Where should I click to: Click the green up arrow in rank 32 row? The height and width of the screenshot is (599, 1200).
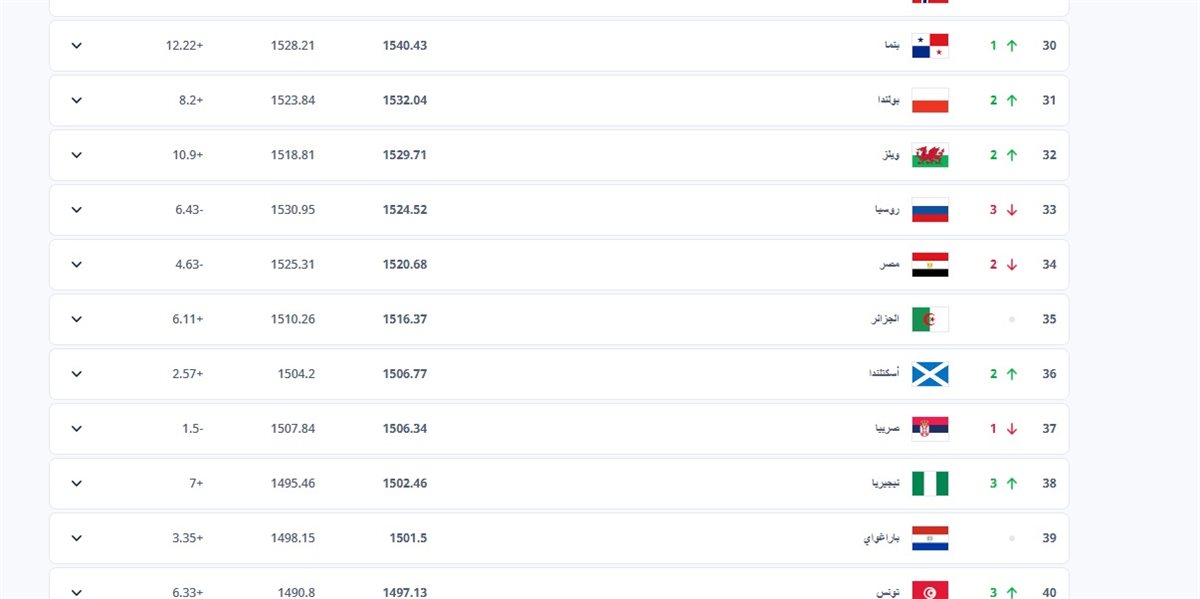(x=1011, y=155)
